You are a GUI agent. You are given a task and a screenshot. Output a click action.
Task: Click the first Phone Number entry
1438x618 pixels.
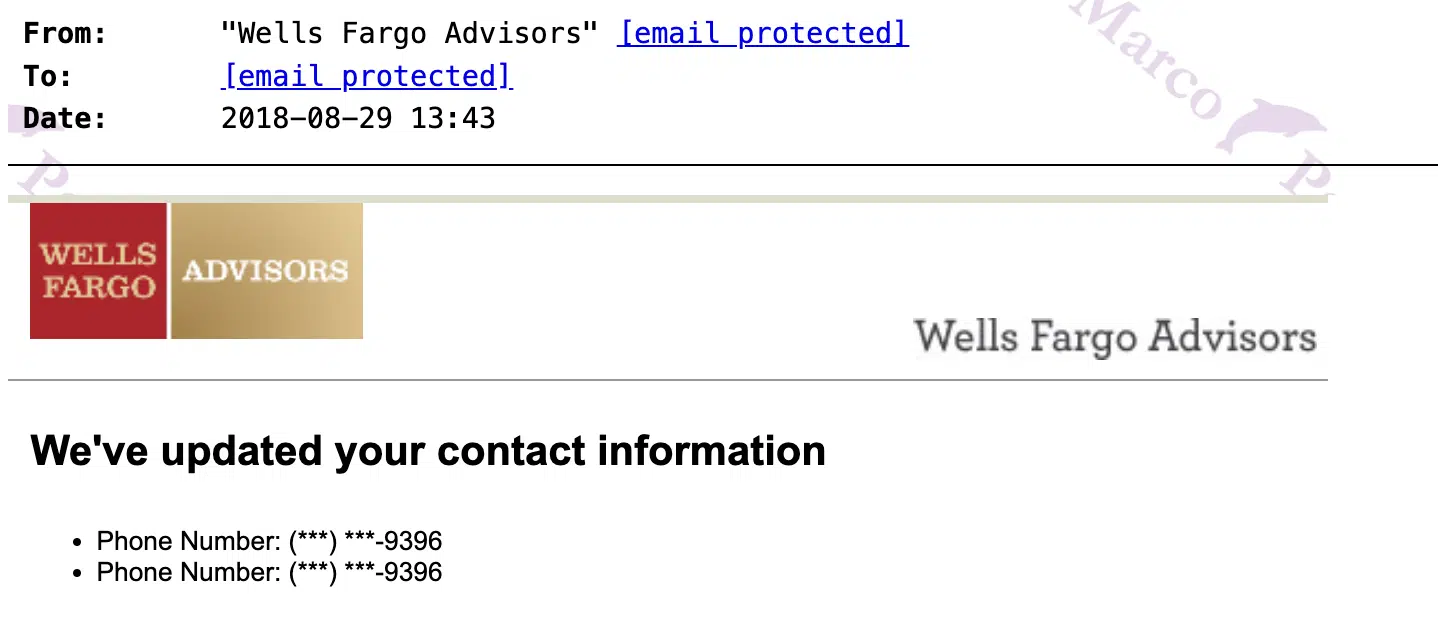click(269, 541)
